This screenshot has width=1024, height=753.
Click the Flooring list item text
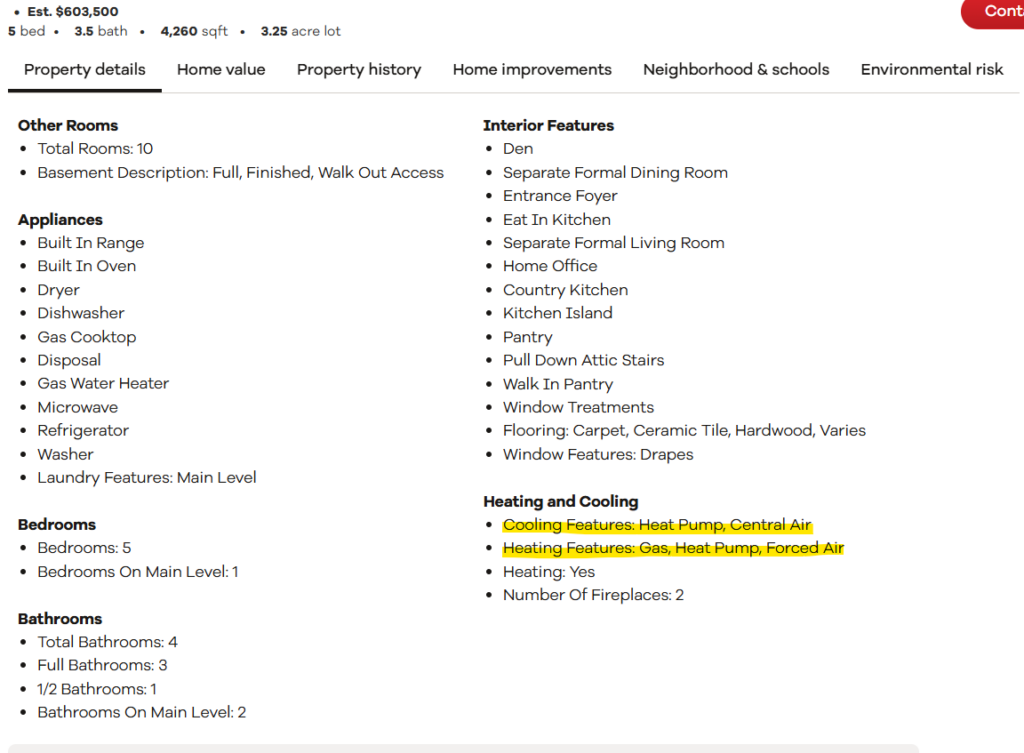pos(684,430)
